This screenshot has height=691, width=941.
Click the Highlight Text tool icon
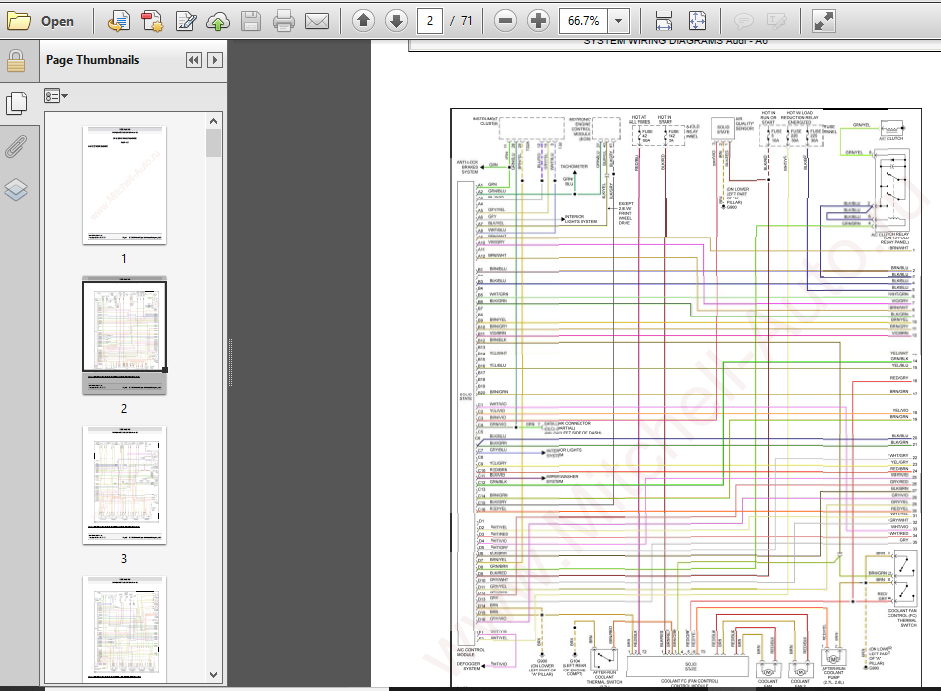[x=777, y=22]
